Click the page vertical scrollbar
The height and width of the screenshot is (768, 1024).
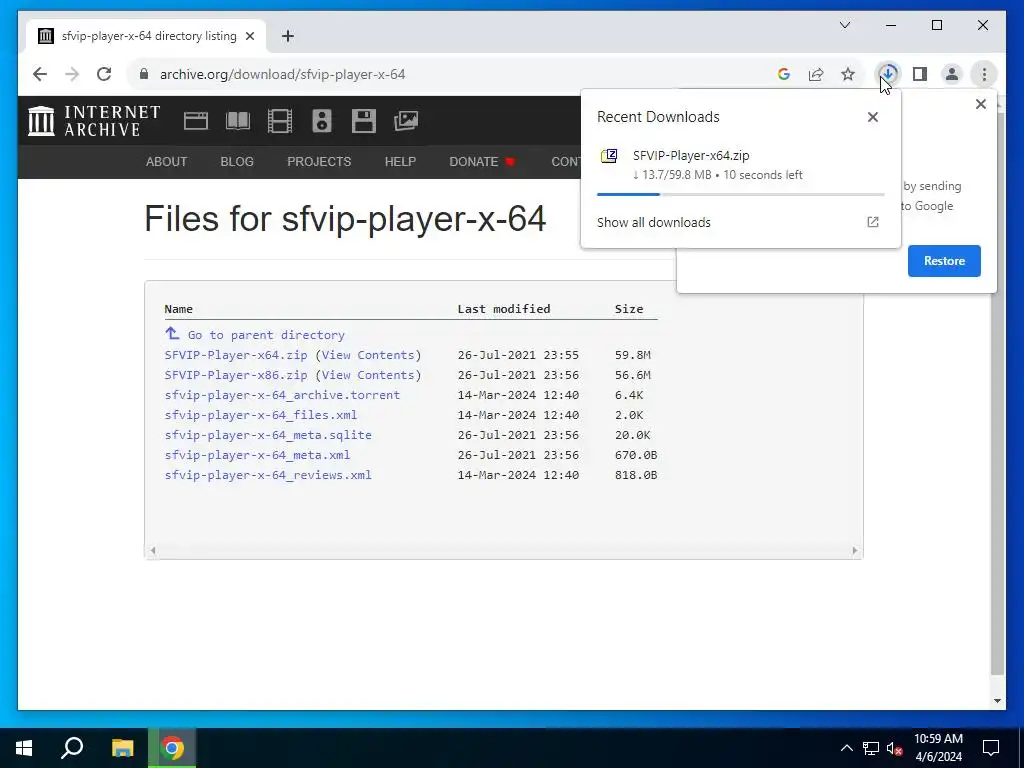997,392
